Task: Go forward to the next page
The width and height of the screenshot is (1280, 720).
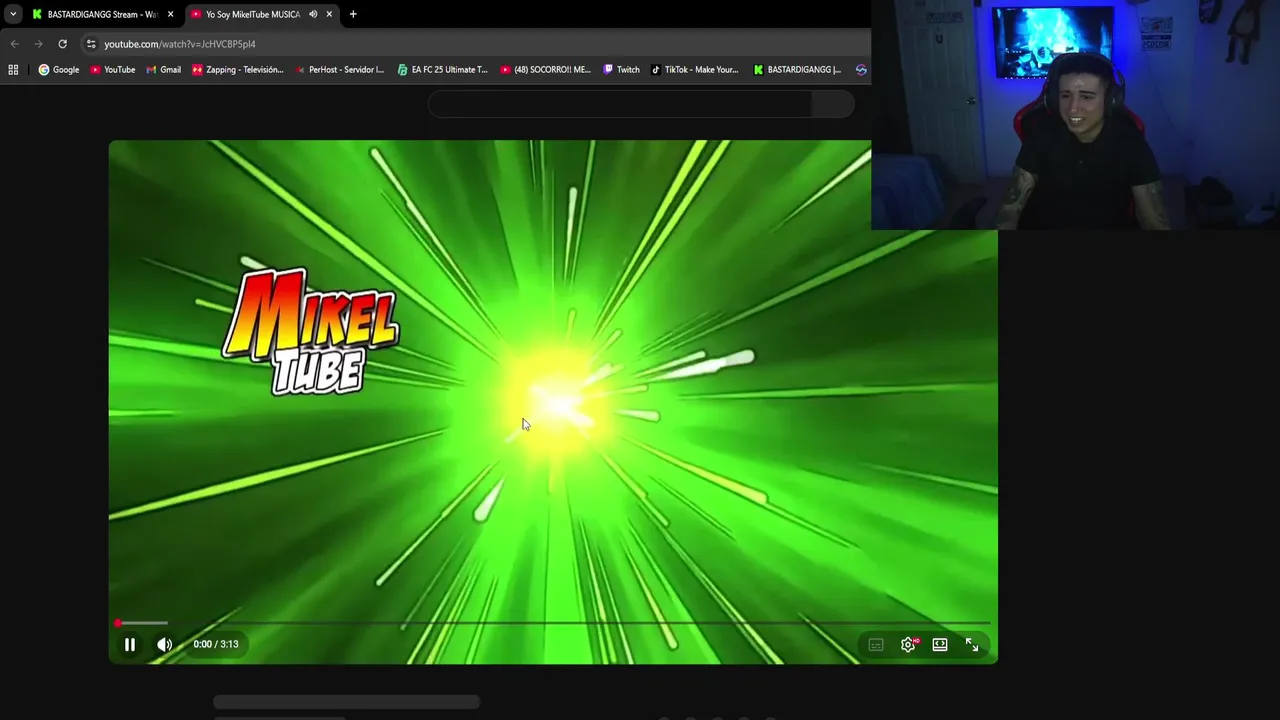Action: click(38, 44)
